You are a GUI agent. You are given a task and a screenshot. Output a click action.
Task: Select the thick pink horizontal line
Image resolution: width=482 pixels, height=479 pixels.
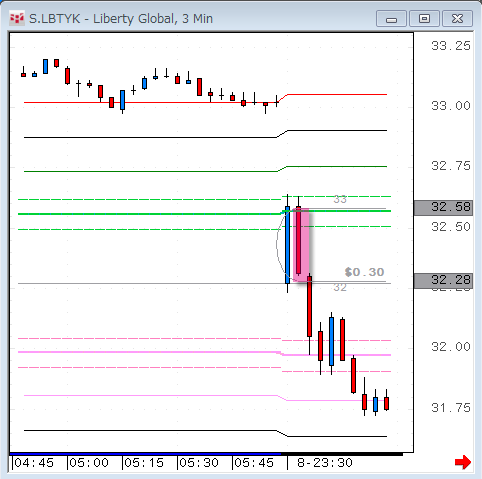[150, 352]
